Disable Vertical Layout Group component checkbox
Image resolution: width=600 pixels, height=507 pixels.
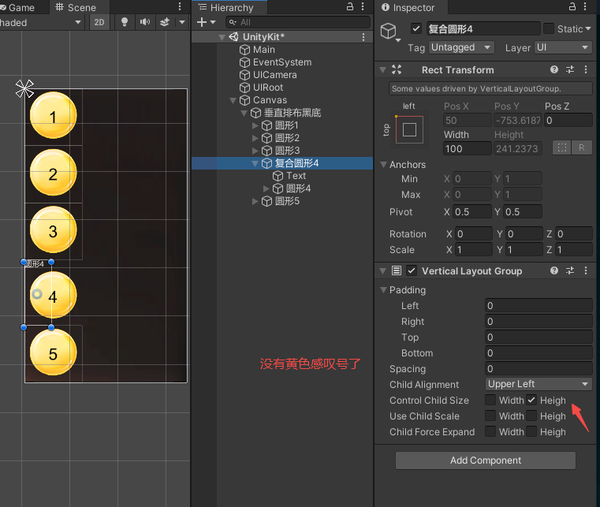[411, 271]
